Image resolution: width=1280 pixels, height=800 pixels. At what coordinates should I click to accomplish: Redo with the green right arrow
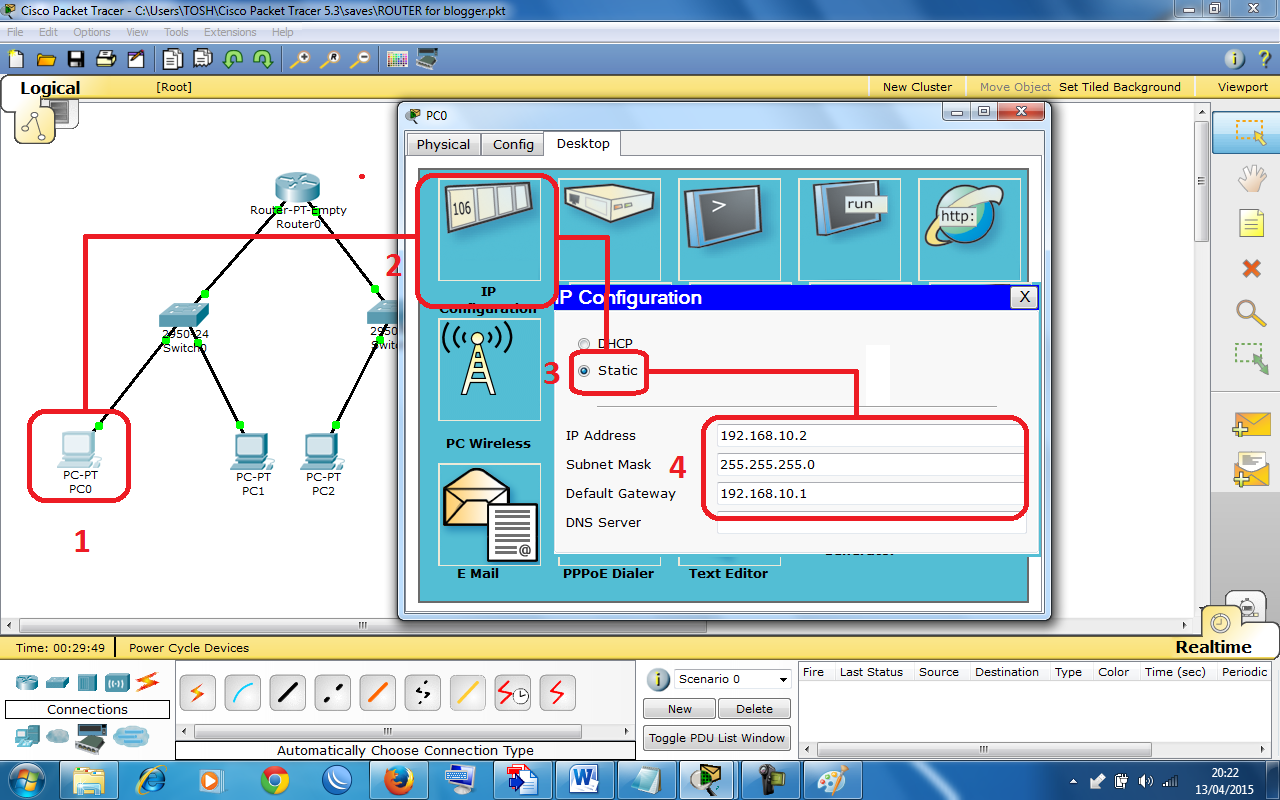pyautogui.click(x=263, y=59)
